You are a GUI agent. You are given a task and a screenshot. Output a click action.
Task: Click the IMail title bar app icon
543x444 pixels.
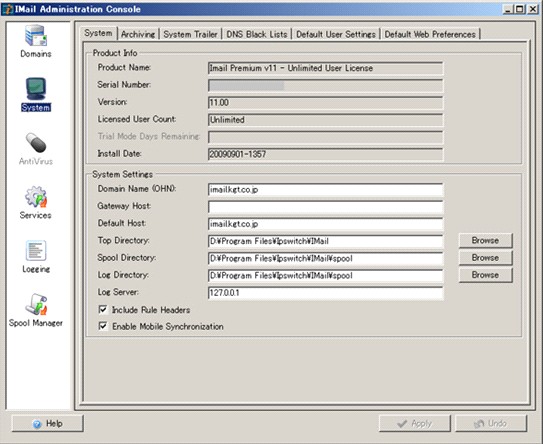pyautogui.click(x=8, y=9)
